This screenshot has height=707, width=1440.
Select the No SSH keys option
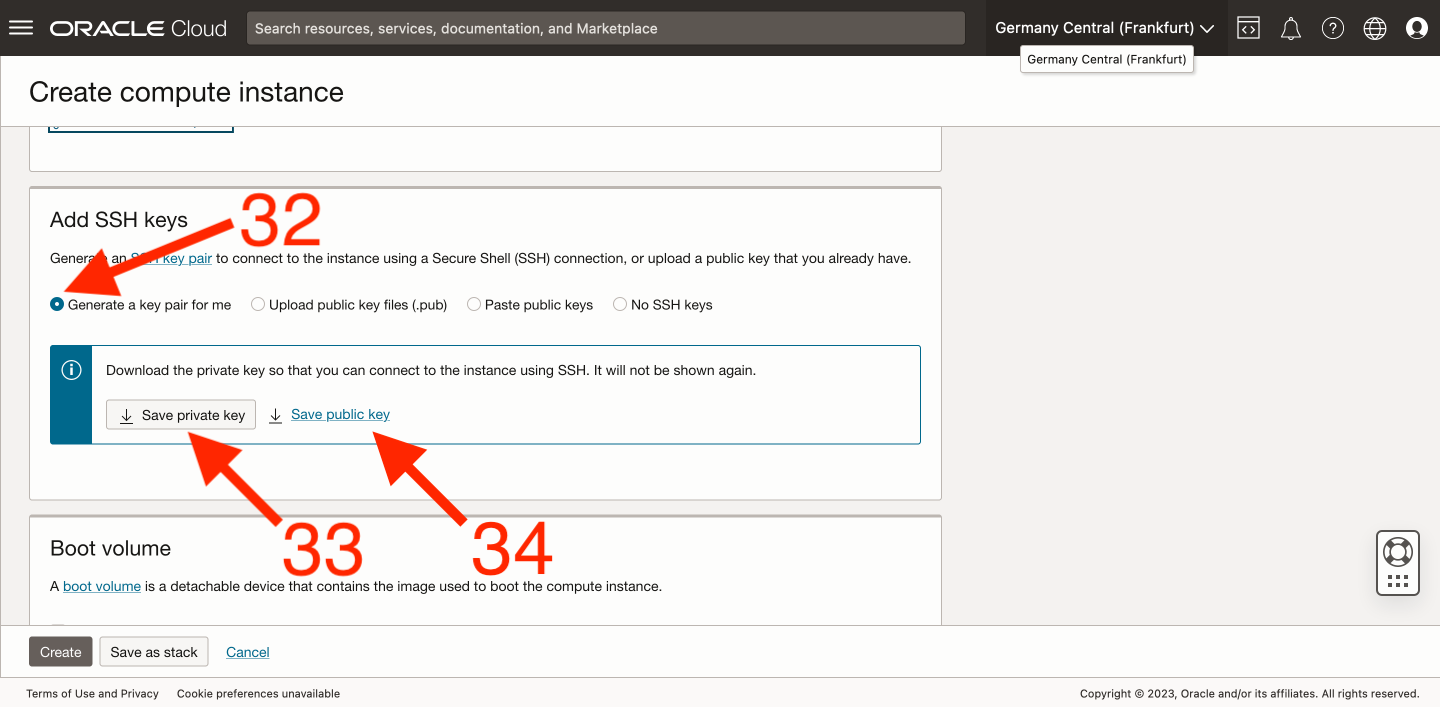620,305
